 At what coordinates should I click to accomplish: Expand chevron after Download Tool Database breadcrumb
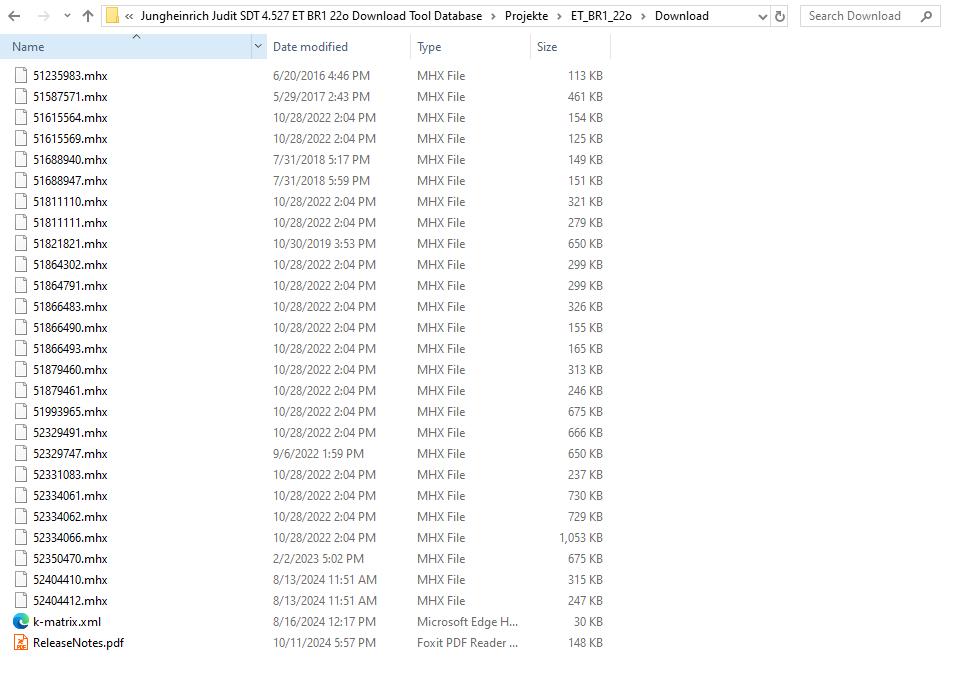click(x=493, y=16)
